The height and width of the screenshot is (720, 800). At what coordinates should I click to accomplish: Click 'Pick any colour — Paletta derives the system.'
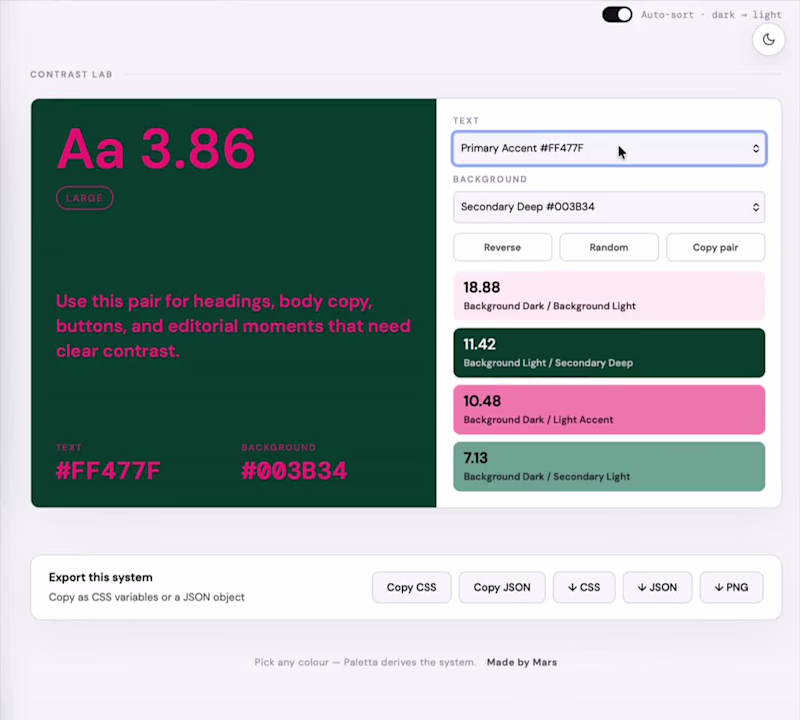point(365,662)
